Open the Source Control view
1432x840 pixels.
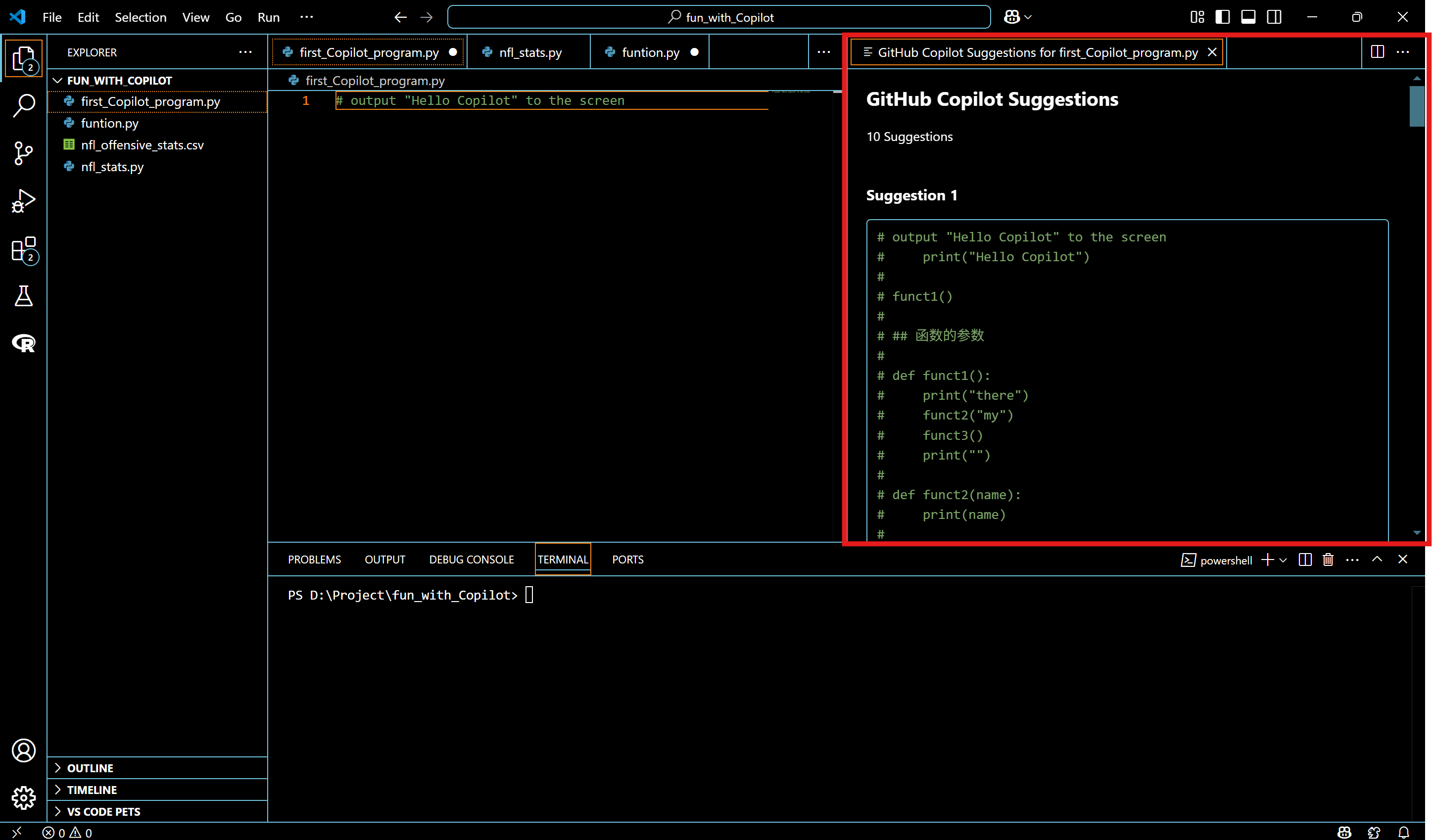coord(23,153)
